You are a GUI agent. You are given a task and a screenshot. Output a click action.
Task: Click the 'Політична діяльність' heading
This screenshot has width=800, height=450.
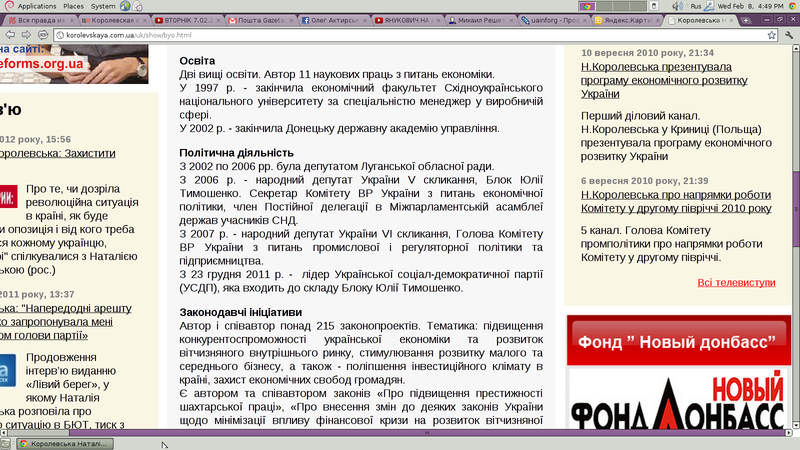point(236,153)
